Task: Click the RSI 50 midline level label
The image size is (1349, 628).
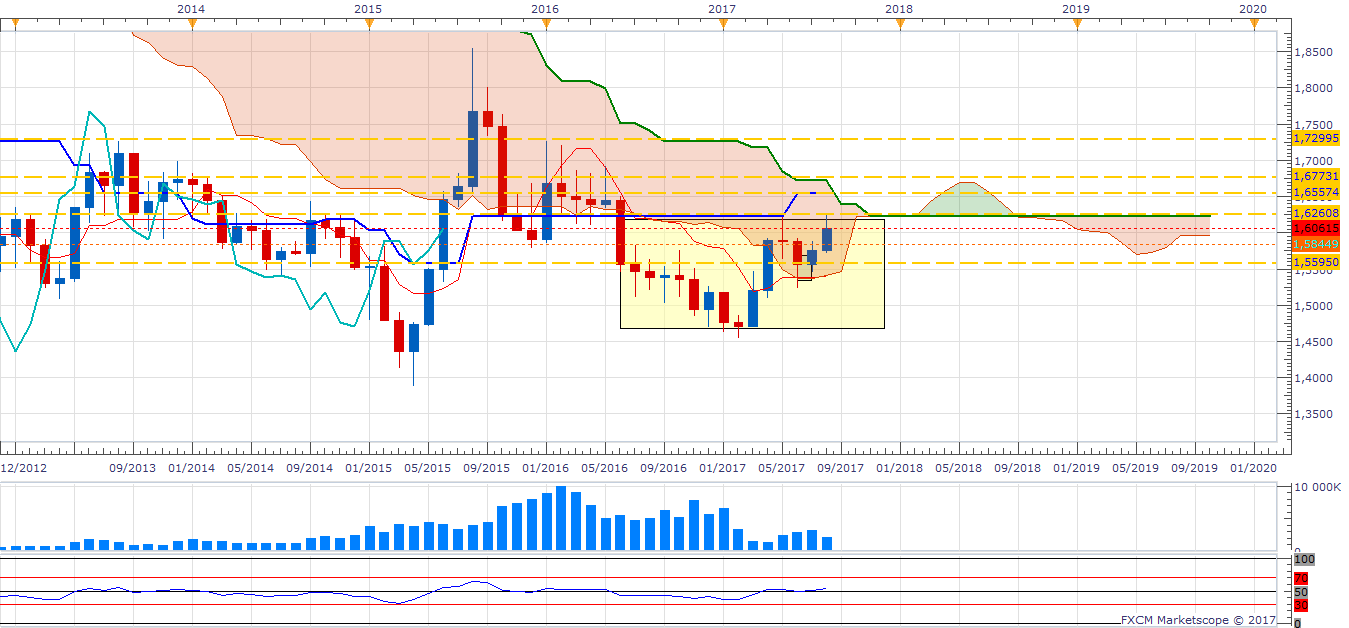Action: pyautogui.click(x=1300, y=592)
